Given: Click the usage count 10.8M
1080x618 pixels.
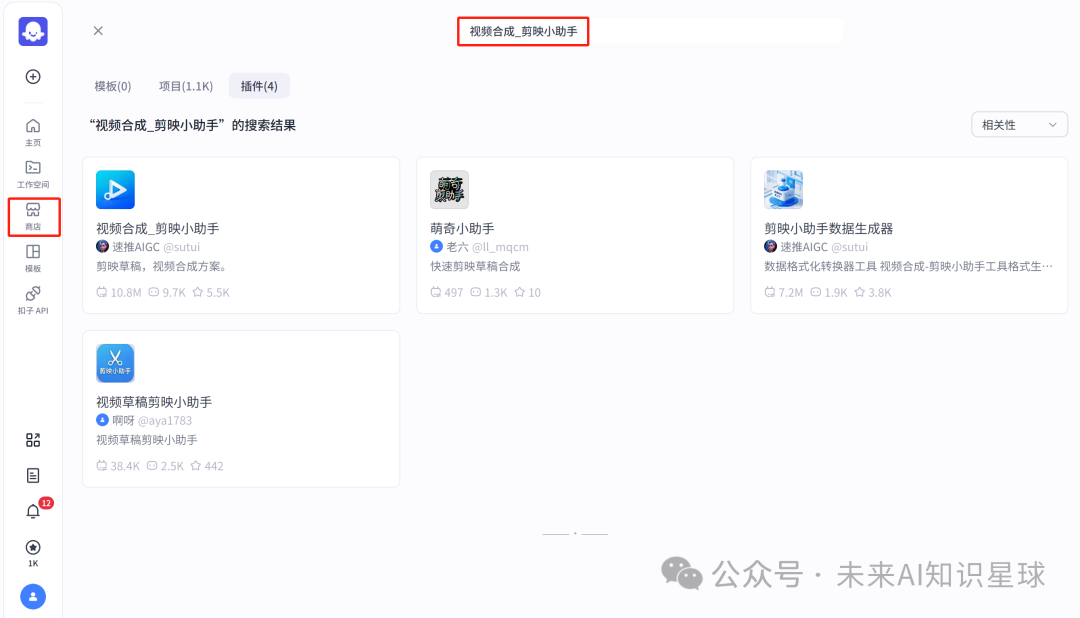Looking at the screenshot, I should [x=118, y=292].
